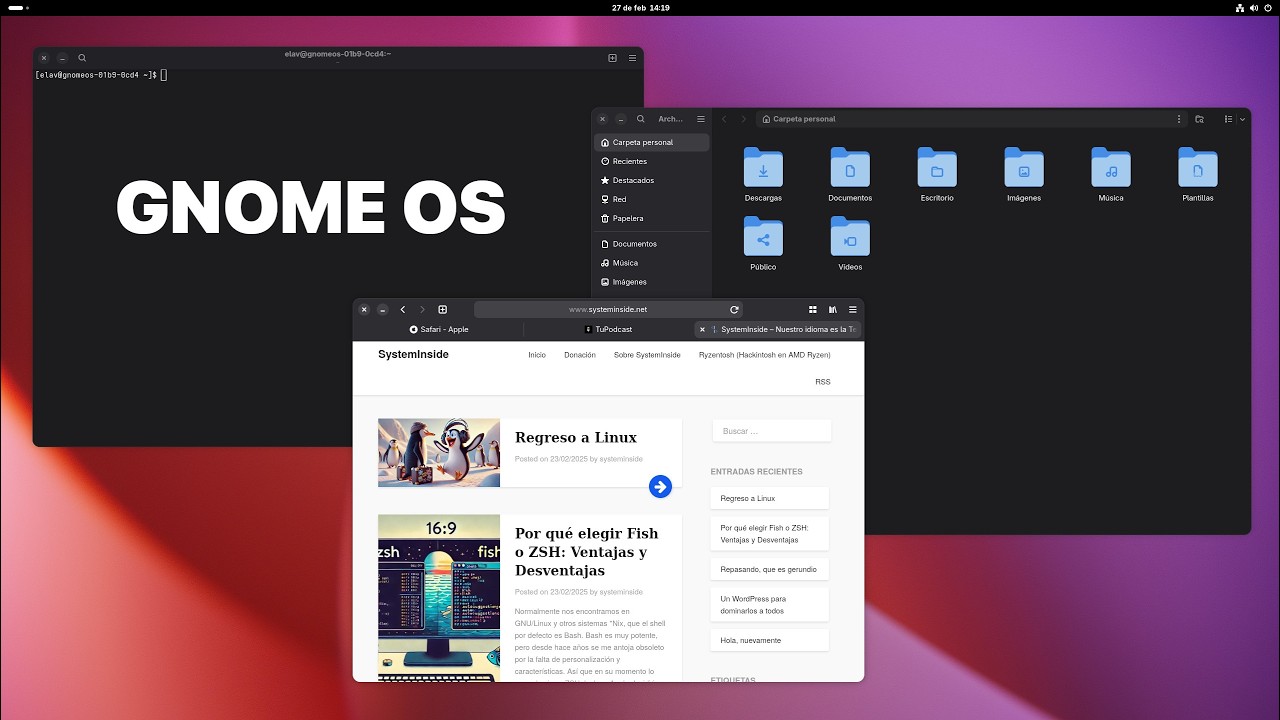Image resolution: width=1280 pixels, height=720 pixels.
Task: Open the RSS menu link
Action: [823, 382]
